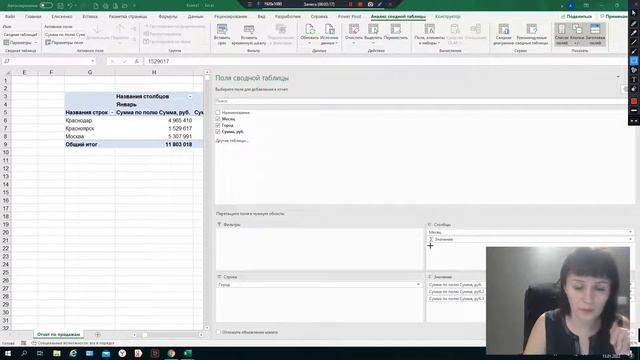
Task: Click Recommended PivotTables (Рекомендуемые сводные таблицы) icon
Action: tap(531, 29)
